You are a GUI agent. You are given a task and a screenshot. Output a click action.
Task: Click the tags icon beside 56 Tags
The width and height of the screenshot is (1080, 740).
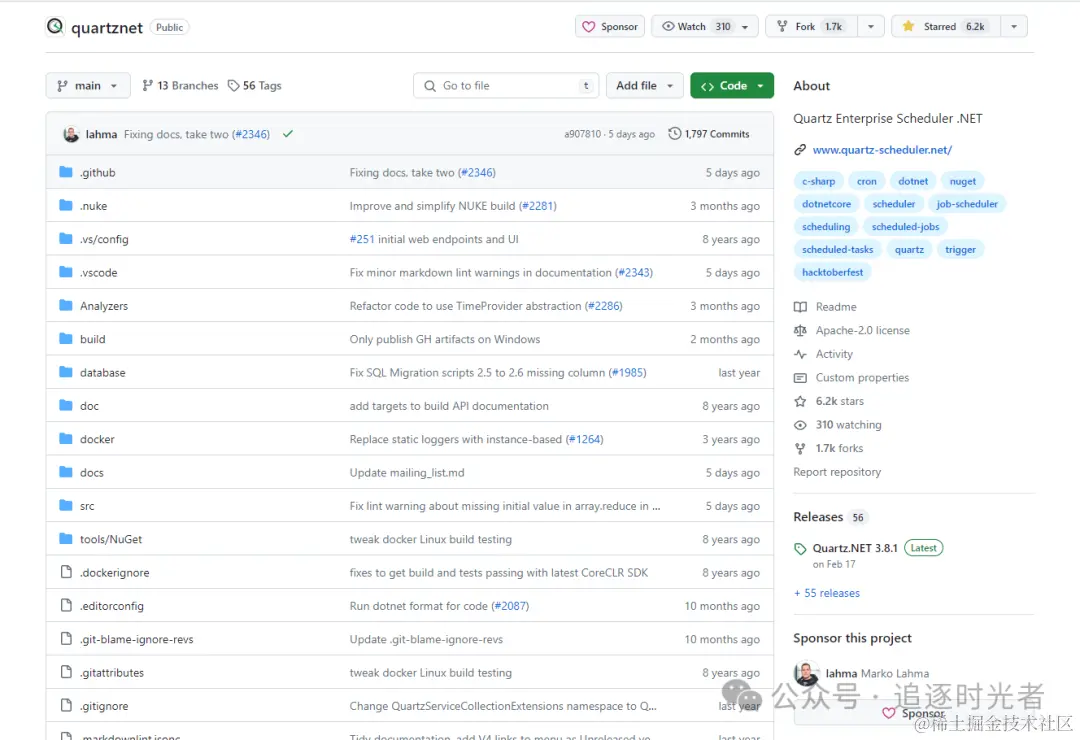(x=233, y=85)
